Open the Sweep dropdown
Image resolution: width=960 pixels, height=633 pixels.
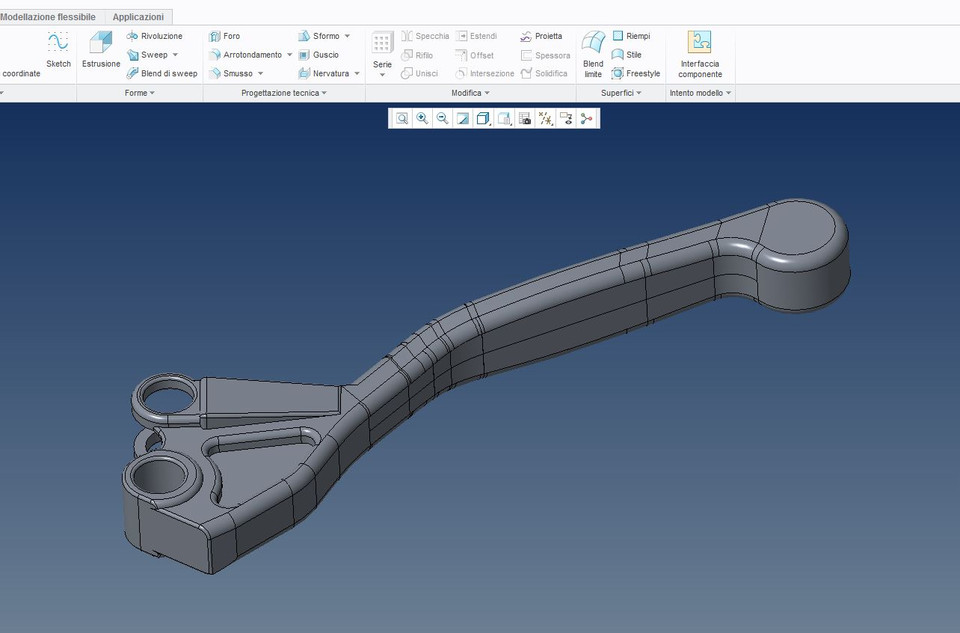pyautogui.click(x=176, y=54)
